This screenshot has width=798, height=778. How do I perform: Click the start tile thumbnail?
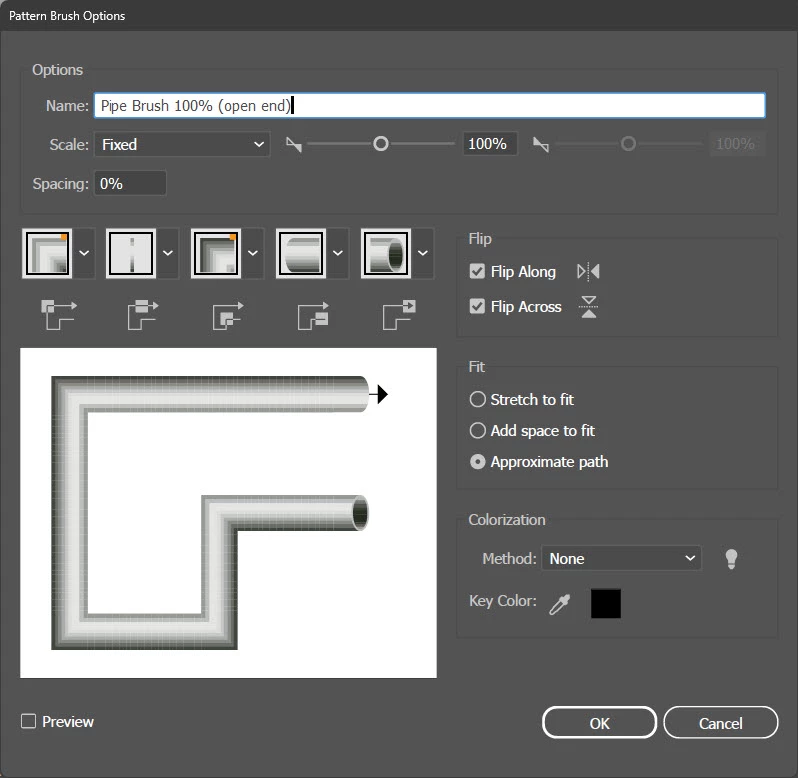click(301, 253)
